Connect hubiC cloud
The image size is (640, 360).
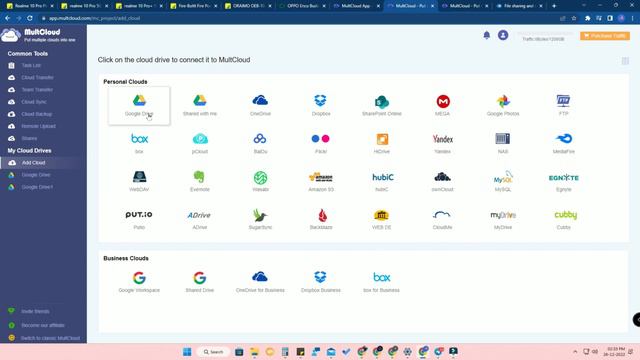[382, 181]
